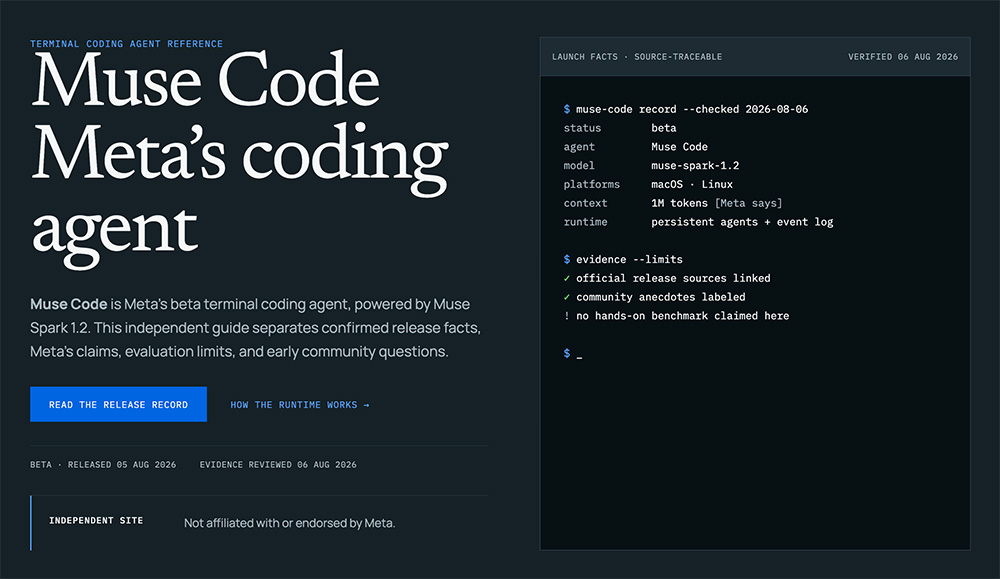Click the model muse-spark-1.2 row

[651, 166]
